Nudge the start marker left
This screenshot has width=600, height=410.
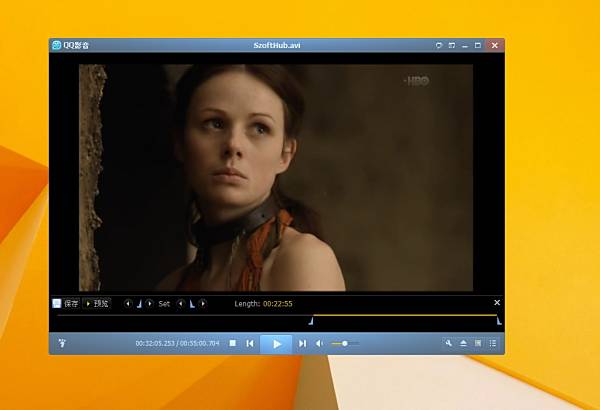point(128,304)
